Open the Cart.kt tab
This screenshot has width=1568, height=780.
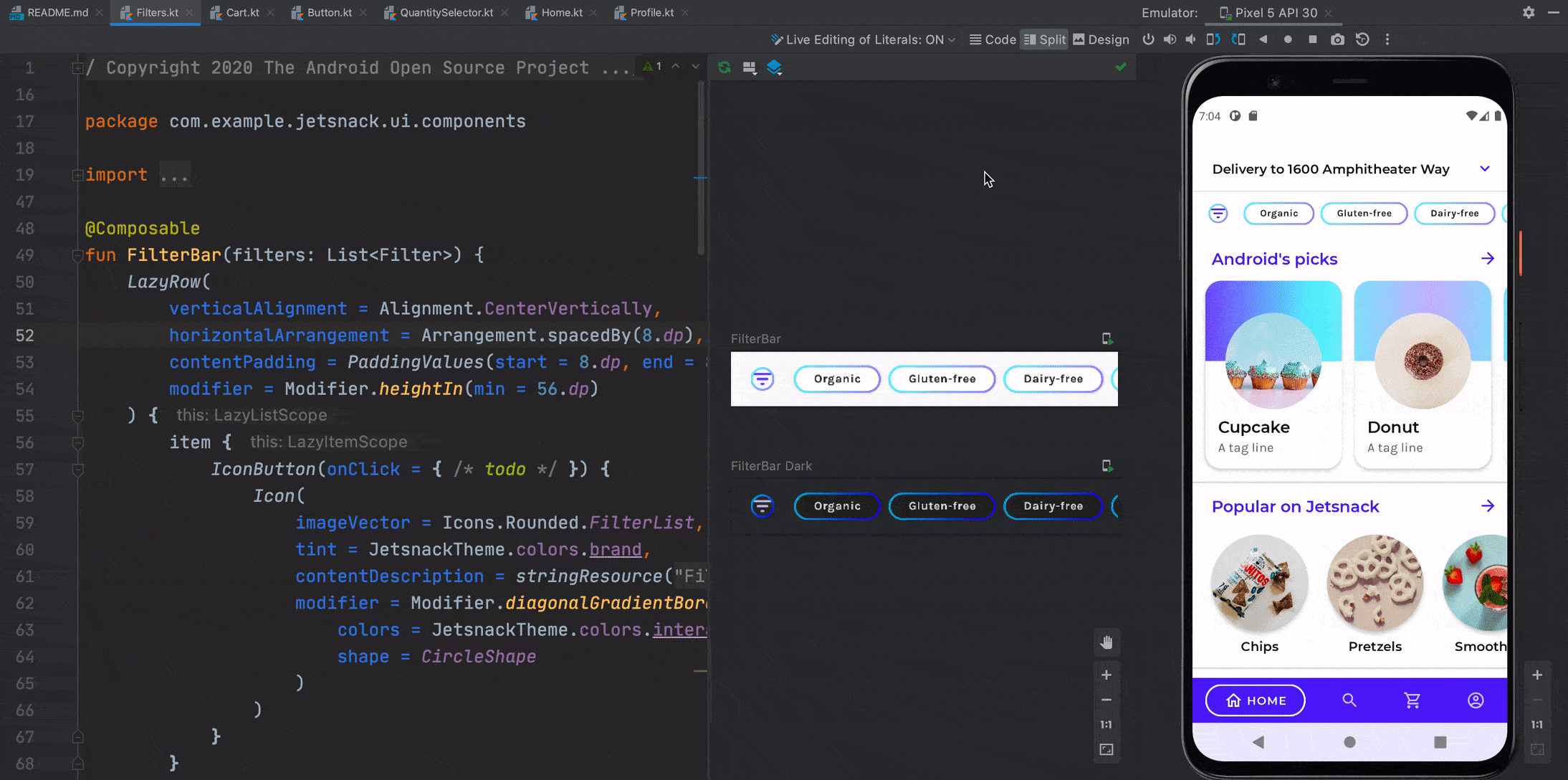coord(242,12)
